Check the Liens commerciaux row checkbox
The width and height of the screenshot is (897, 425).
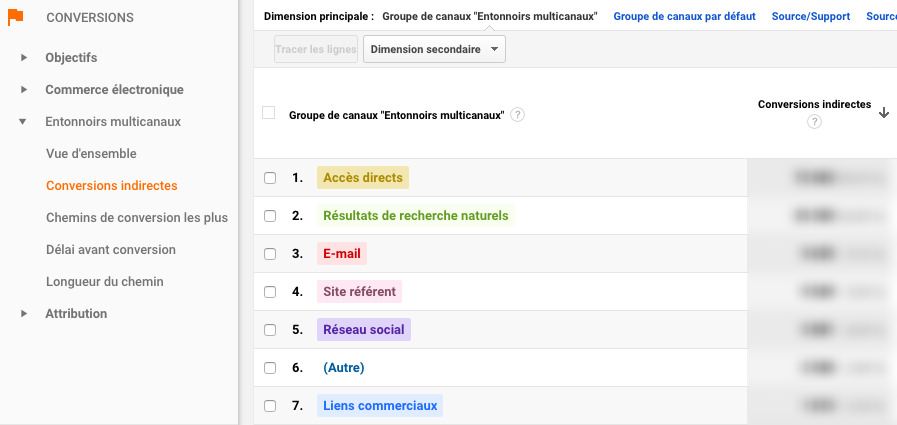[x=270, y=406]
